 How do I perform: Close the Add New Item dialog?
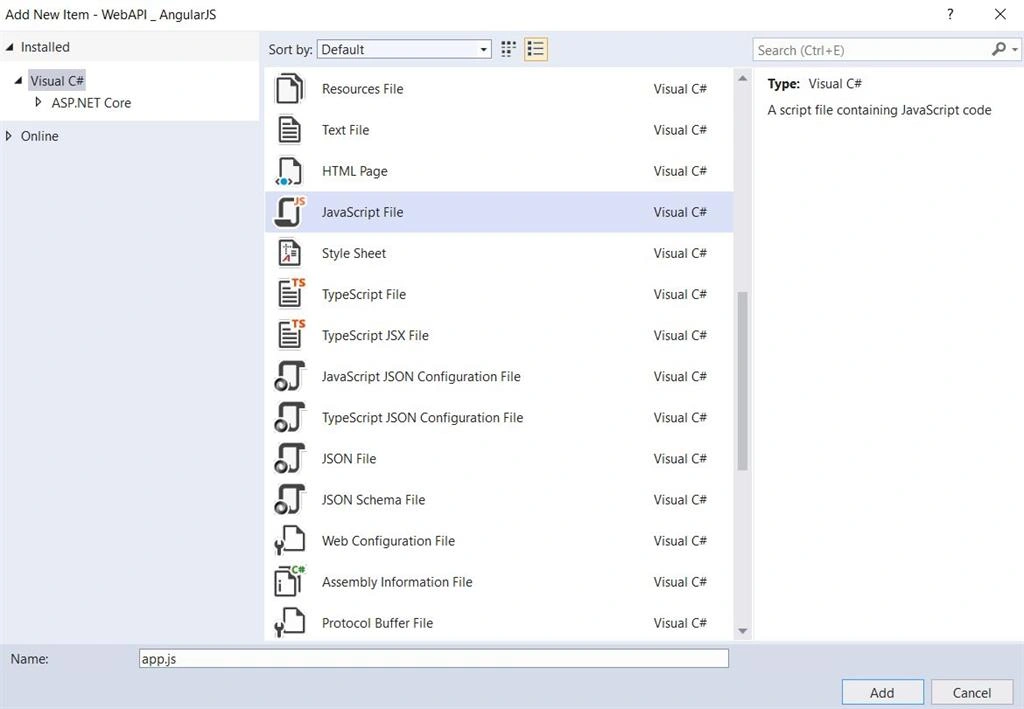coord(1000,14)
